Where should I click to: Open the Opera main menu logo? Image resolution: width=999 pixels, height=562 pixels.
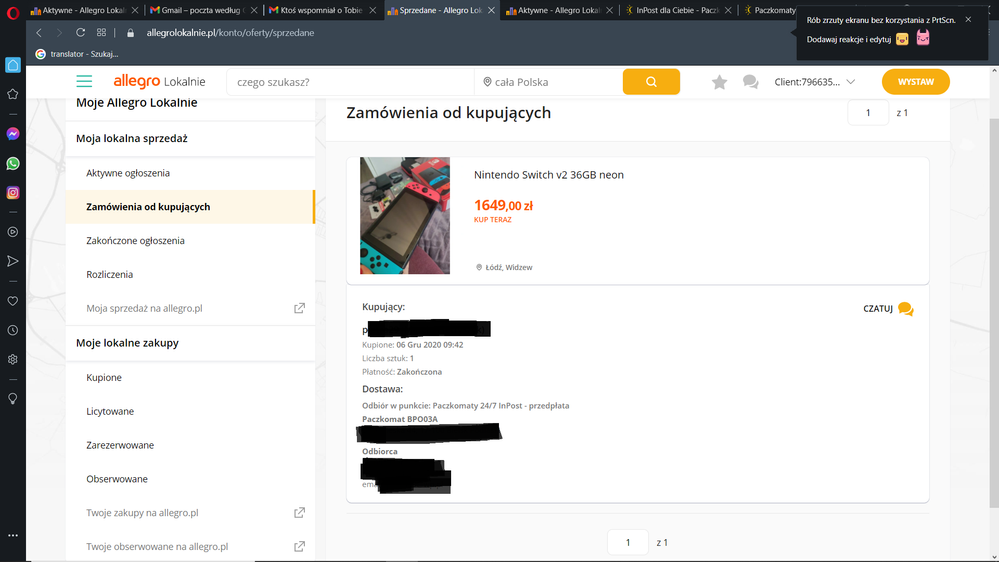[x=13, y=12]
